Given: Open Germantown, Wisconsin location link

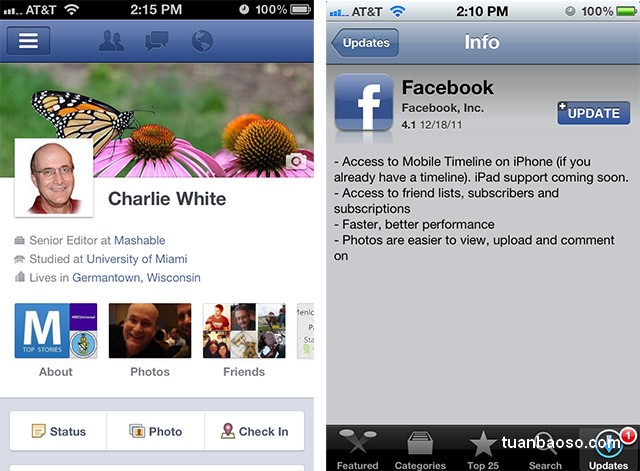Looking at the screenshot, I should pos(136,278).
